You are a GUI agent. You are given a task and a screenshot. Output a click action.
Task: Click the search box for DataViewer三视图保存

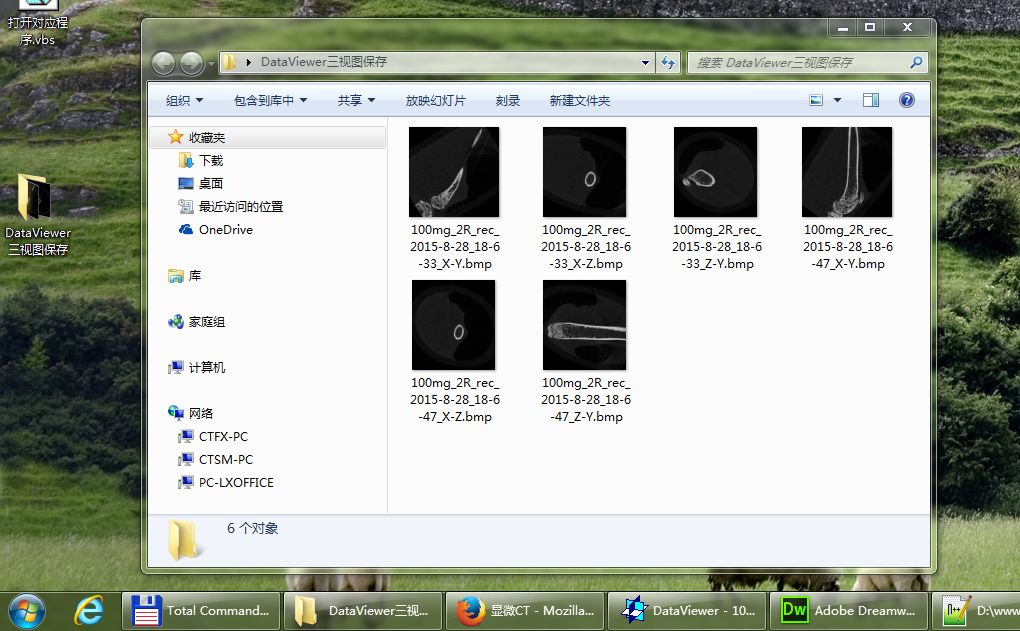(x=807, y=62)
